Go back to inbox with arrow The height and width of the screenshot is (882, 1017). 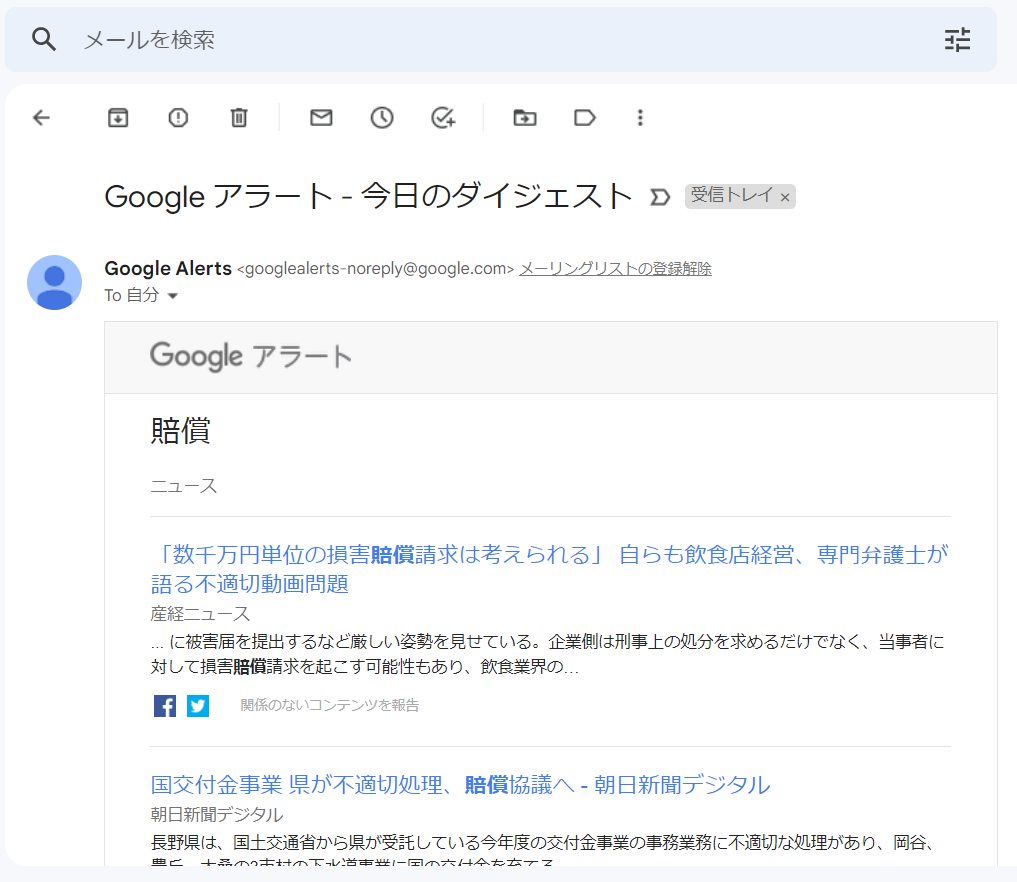click(42, 117)
